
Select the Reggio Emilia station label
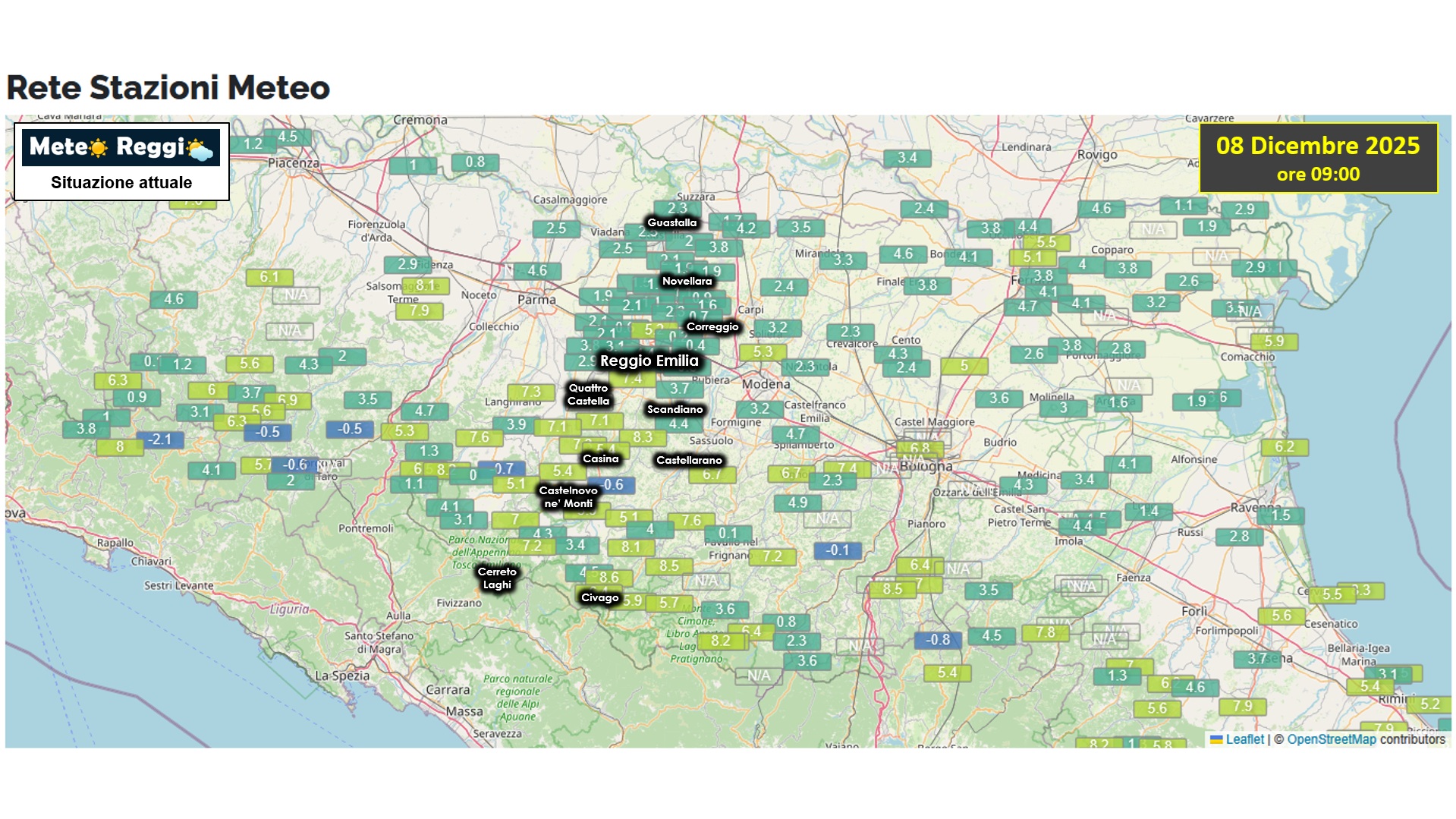[x=649, y=361]
